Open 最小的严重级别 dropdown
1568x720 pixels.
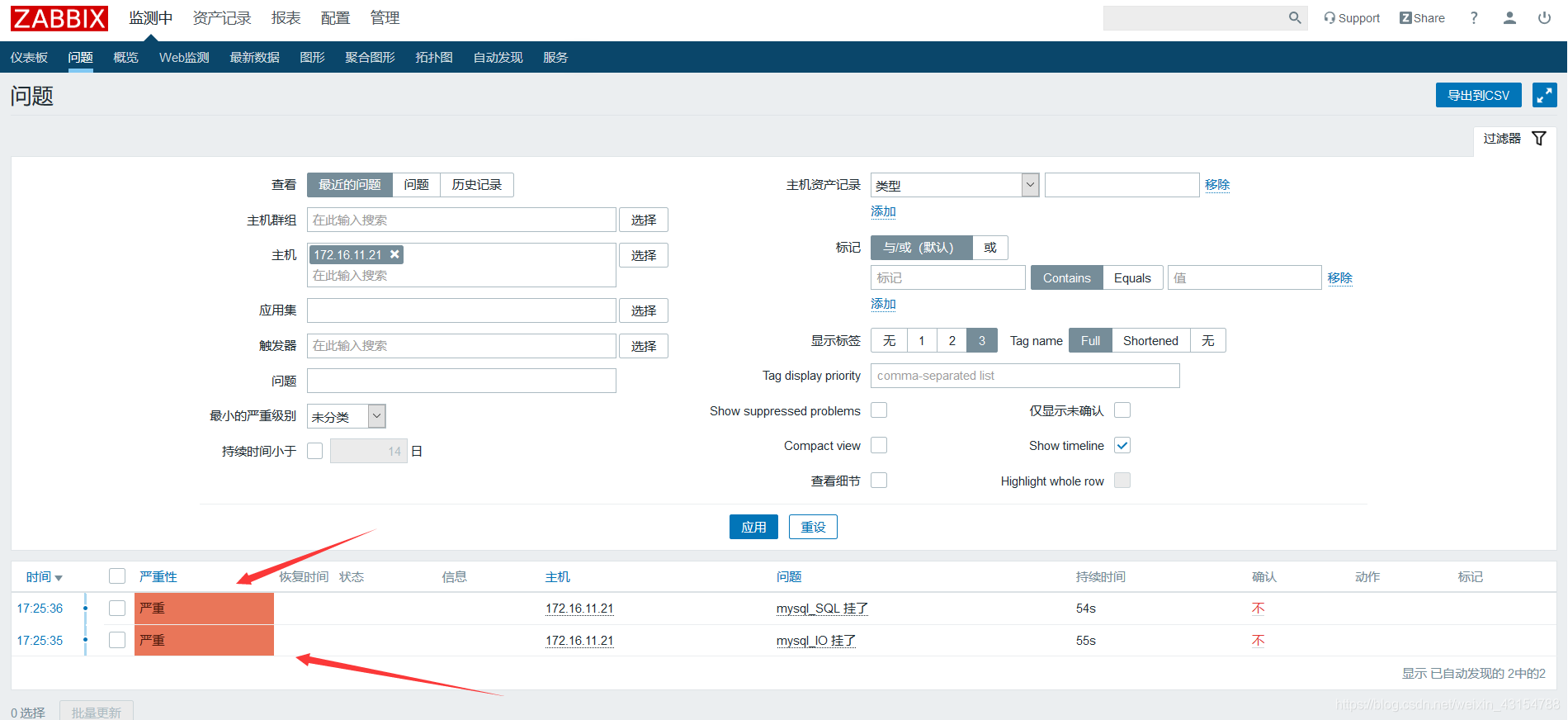click(347, 416)
